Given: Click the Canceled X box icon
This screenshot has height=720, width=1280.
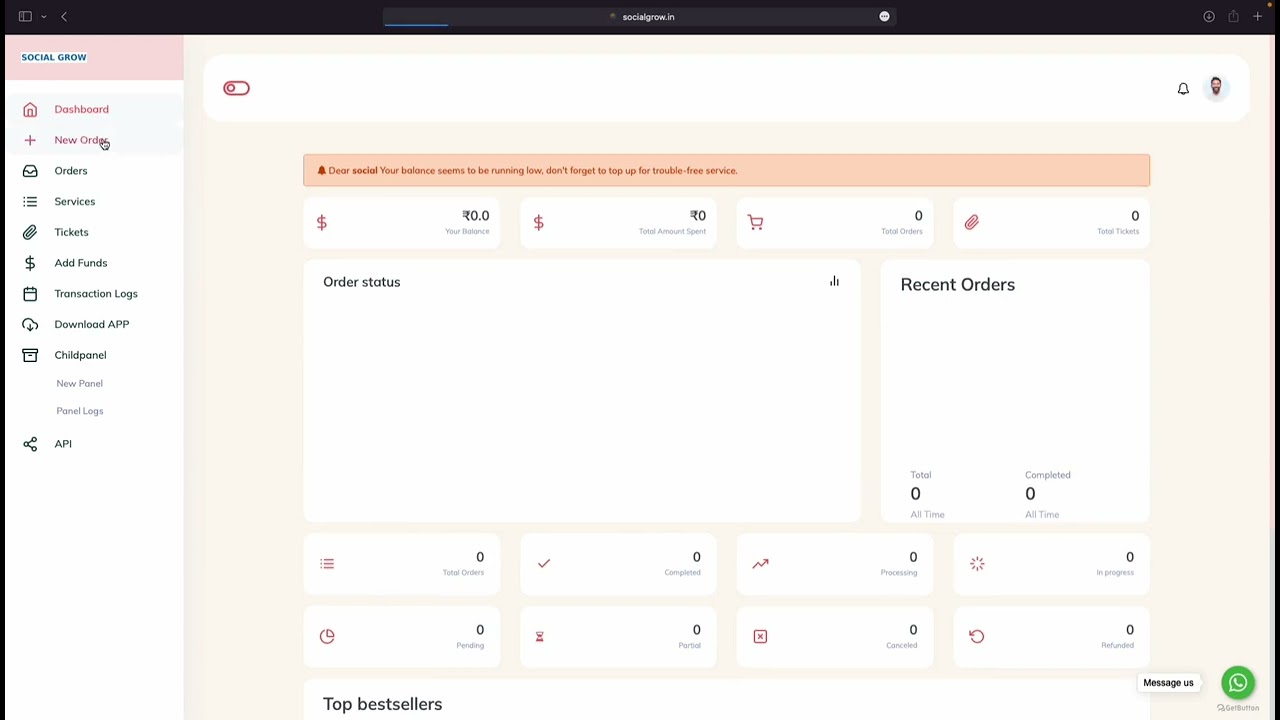Looking at the screenshot, I should point(760,637).
